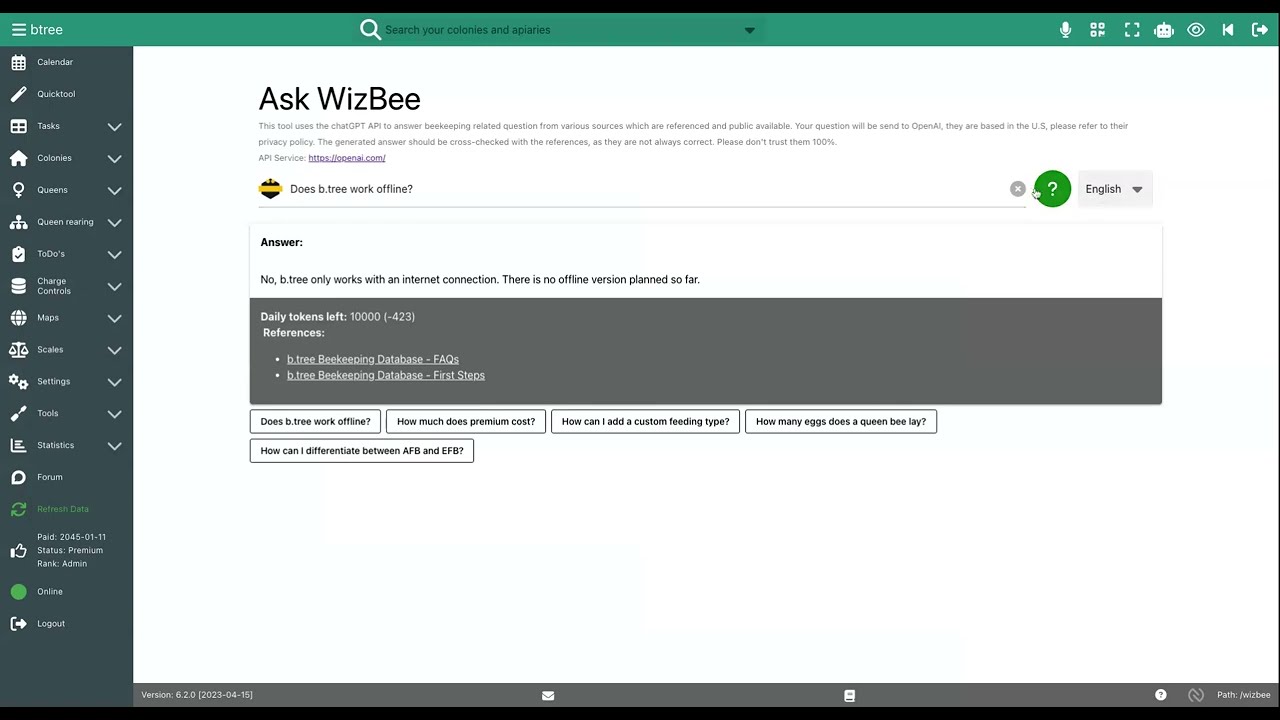Click the Maps globe icon
Image resolution: width=1280 pixels, height=720 pixels.
click(18, 318)
